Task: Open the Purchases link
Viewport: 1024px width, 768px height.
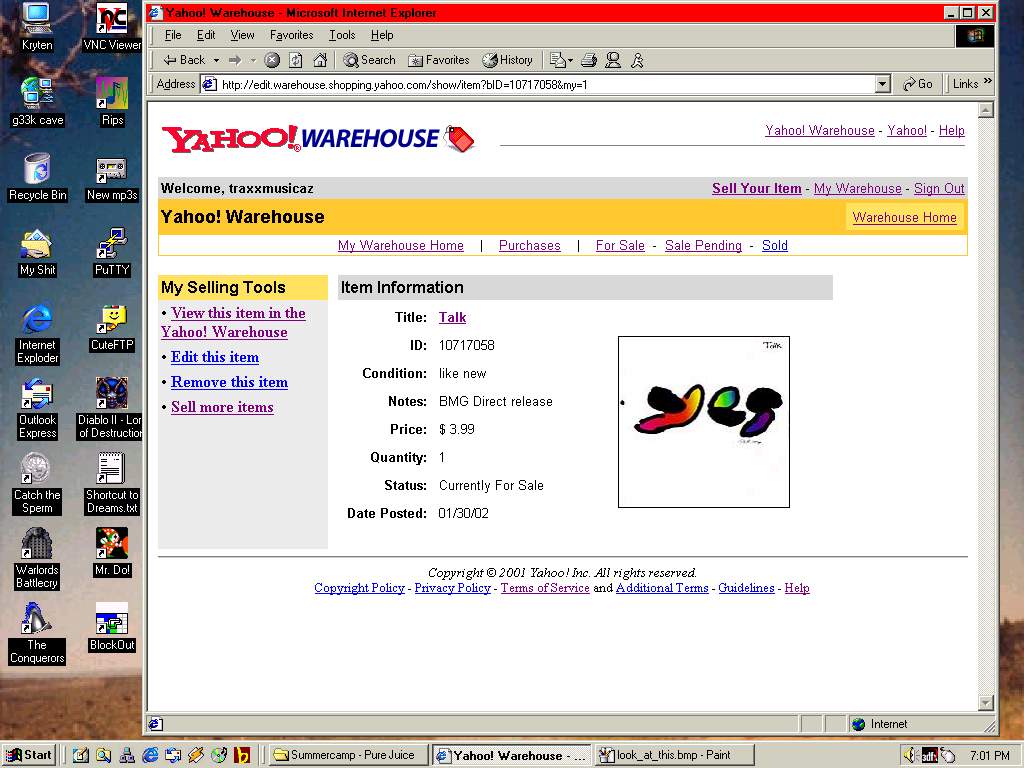Action: point(530,246)
